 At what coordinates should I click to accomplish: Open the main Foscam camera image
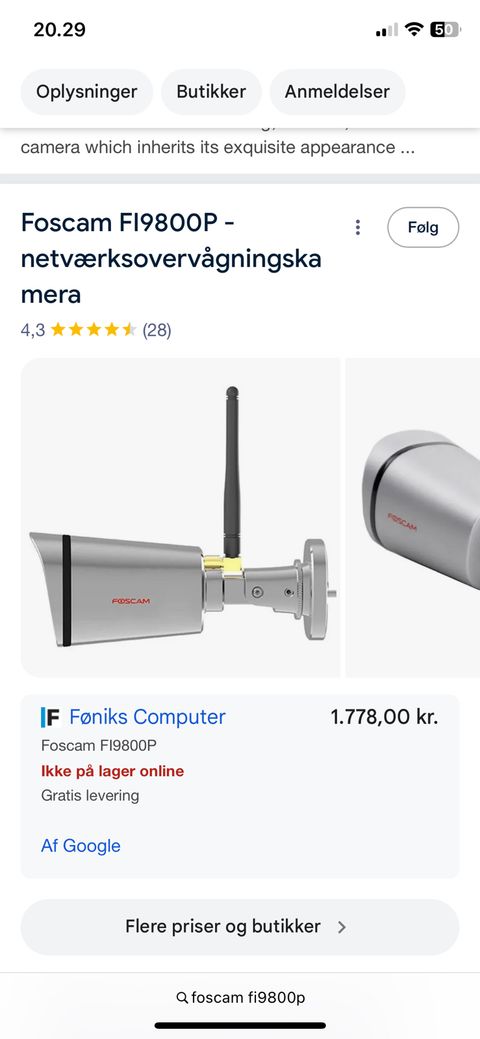click(x=180, y=518)
